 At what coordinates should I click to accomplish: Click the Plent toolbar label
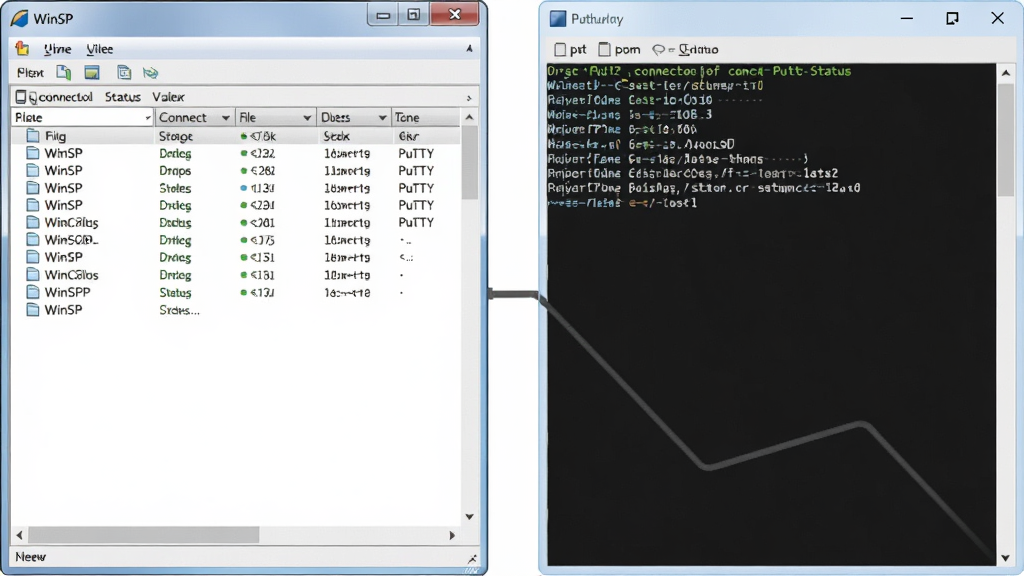[x=30, y=72]
